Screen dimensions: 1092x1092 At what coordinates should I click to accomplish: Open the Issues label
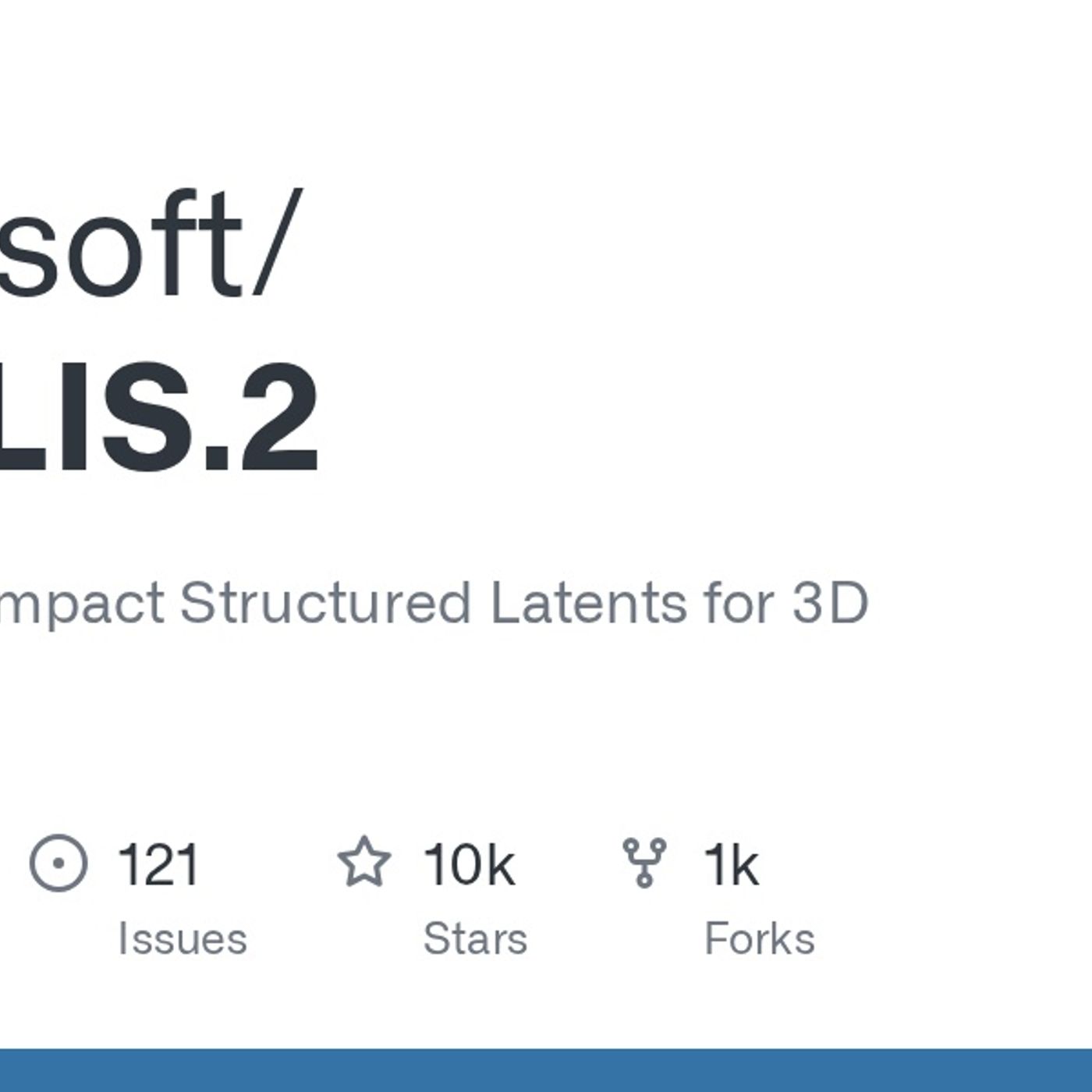coord(182,938)
